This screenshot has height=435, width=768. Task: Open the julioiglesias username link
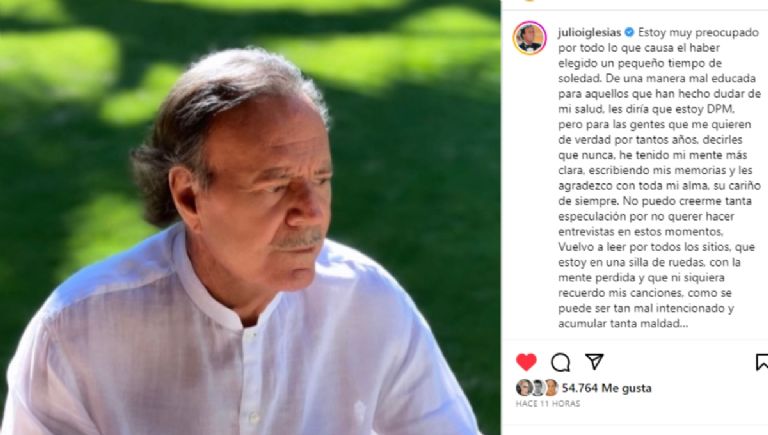click(x=589, y=32)
